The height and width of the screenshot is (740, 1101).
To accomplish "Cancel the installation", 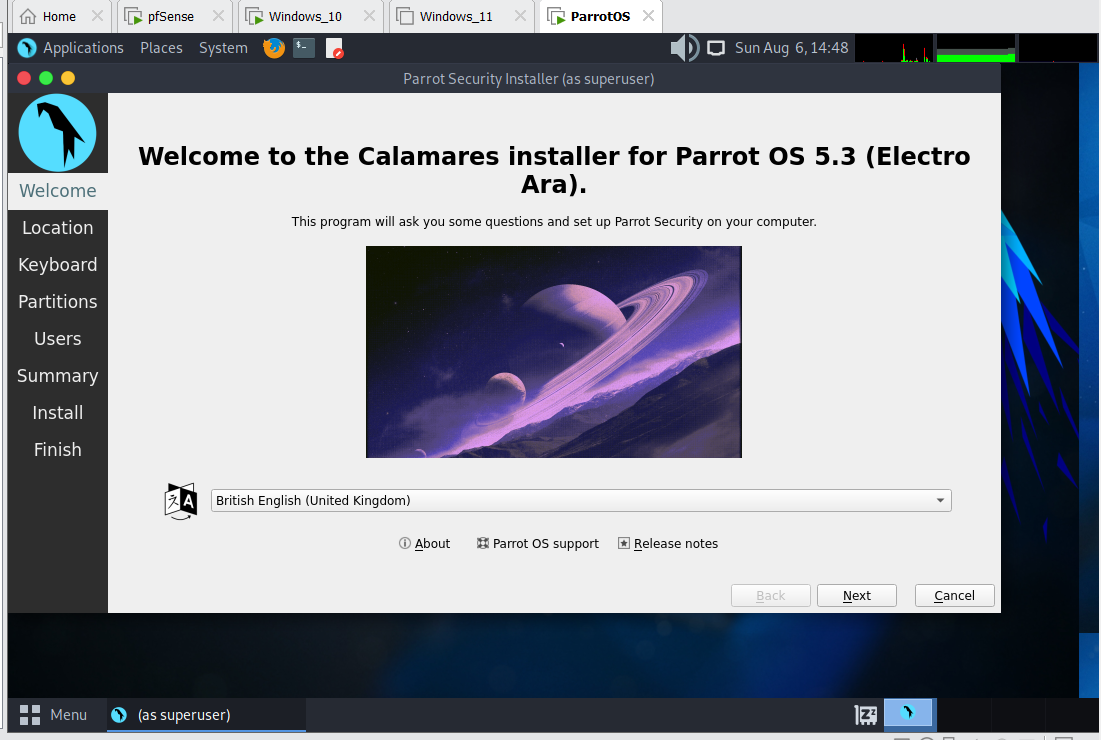I will [x=954, y=595].
